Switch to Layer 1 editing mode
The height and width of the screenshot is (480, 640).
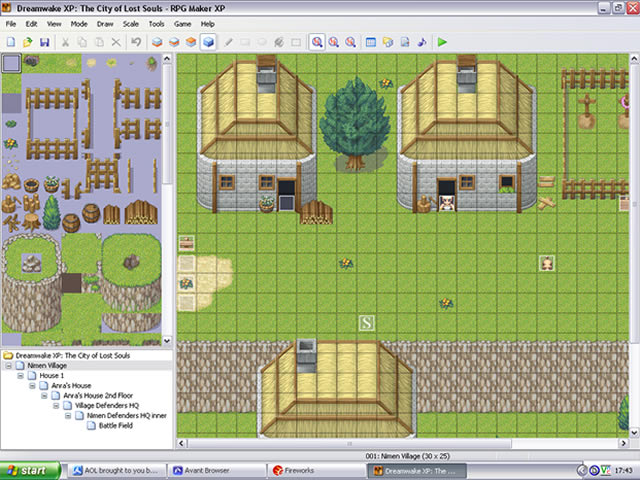point(157,42)
